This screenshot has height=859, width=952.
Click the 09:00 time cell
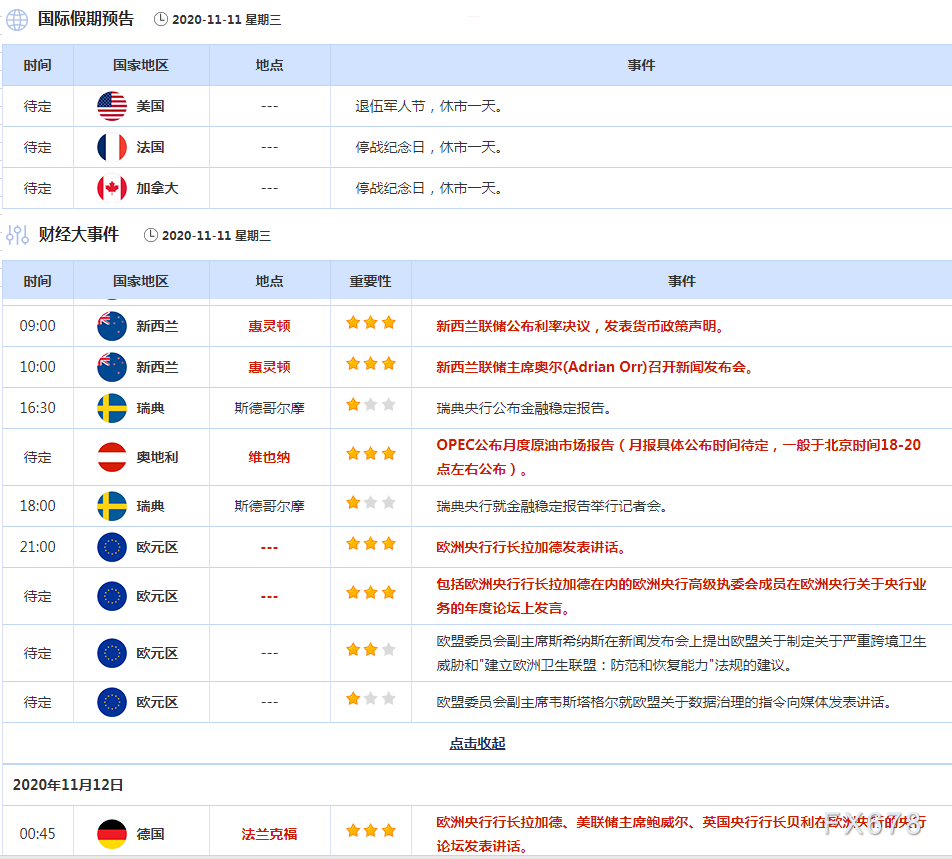(38, 326)
